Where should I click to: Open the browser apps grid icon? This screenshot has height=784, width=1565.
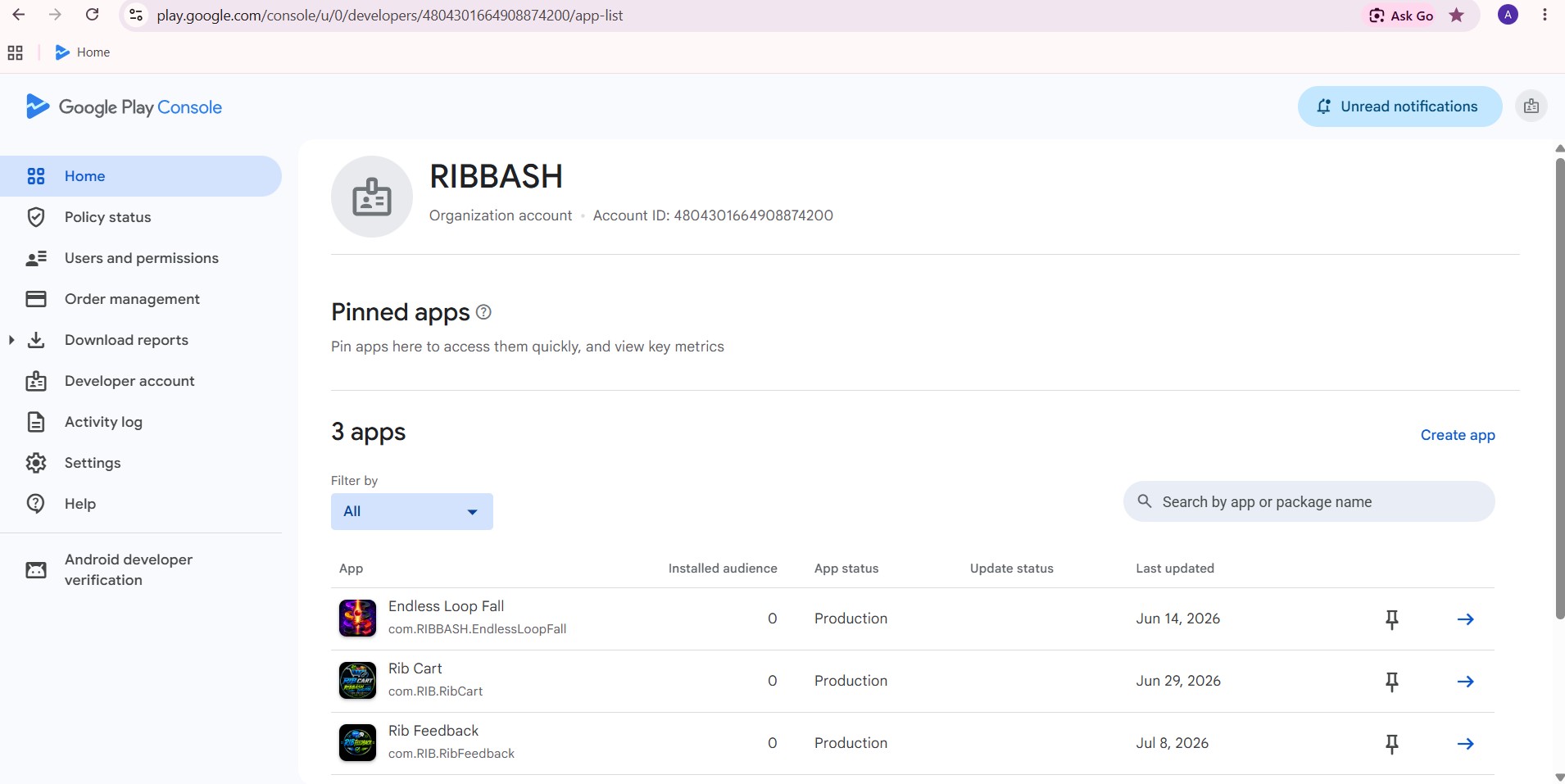click(x=15, y=53)
